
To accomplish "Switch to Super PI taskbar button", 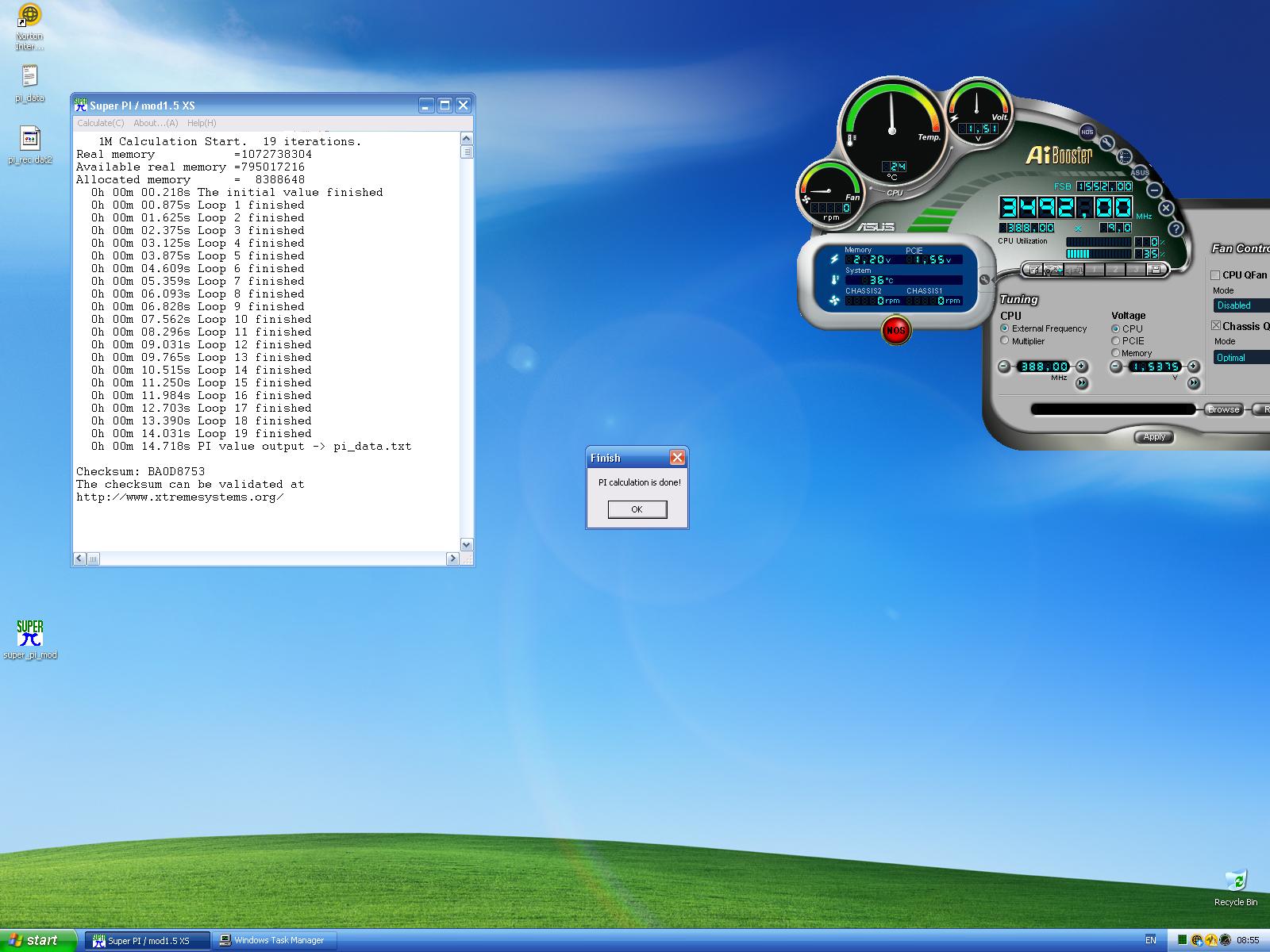I will 148,940.
